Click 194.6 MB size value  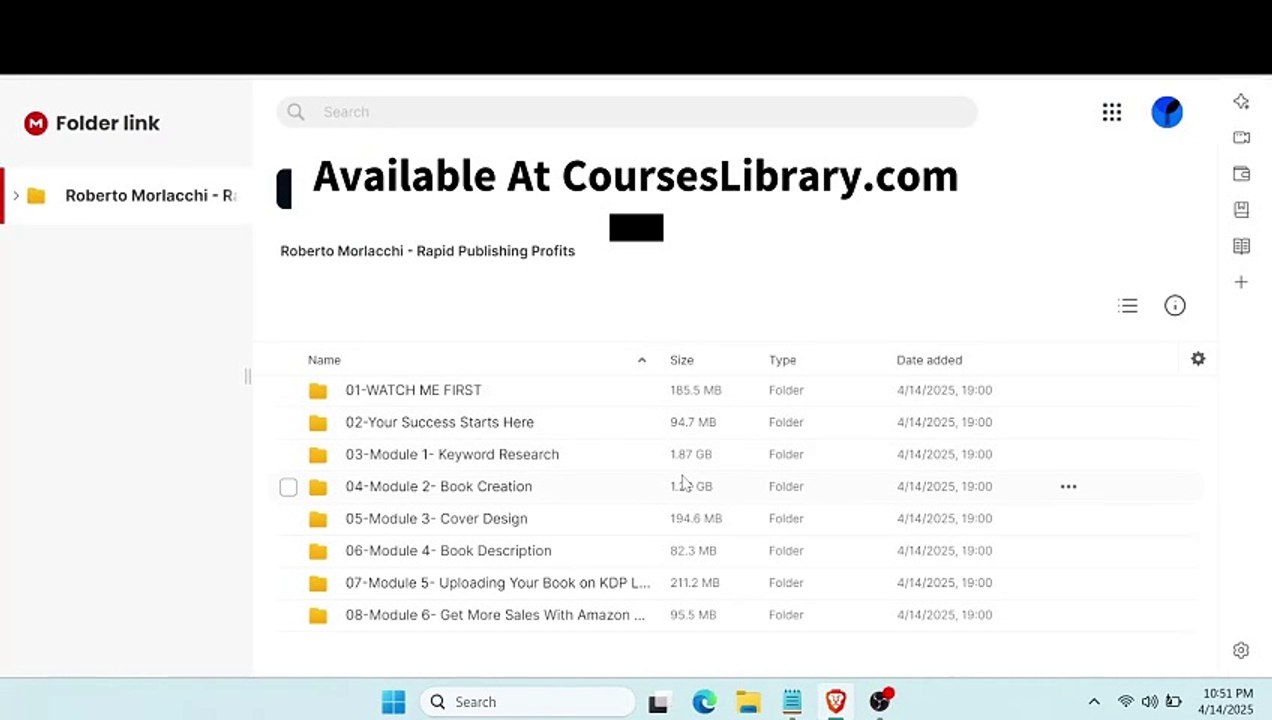click(696, 518)
